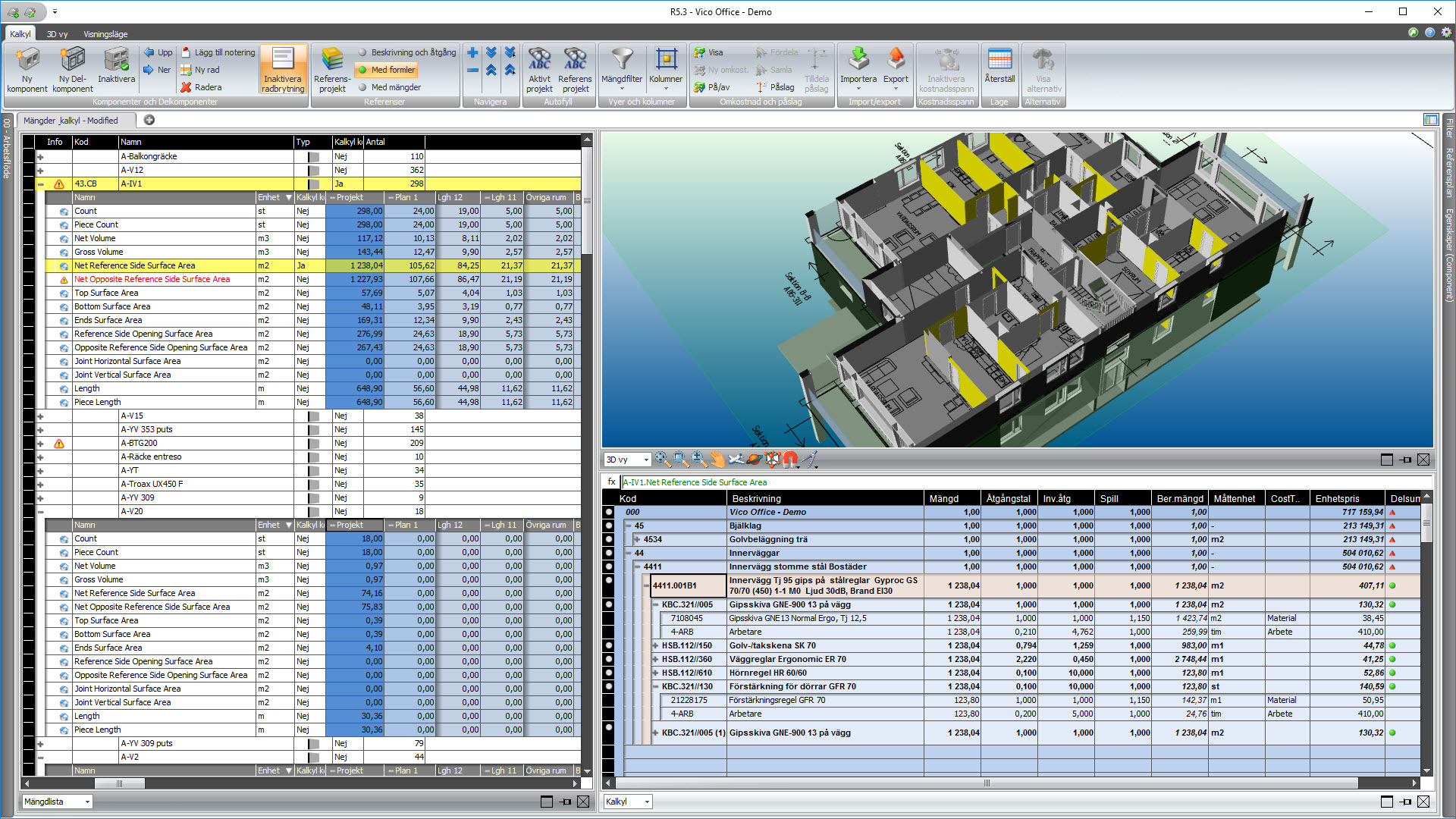Insert a new row with Ny rad
The image size is (1456, 819).
coord(200,70)
